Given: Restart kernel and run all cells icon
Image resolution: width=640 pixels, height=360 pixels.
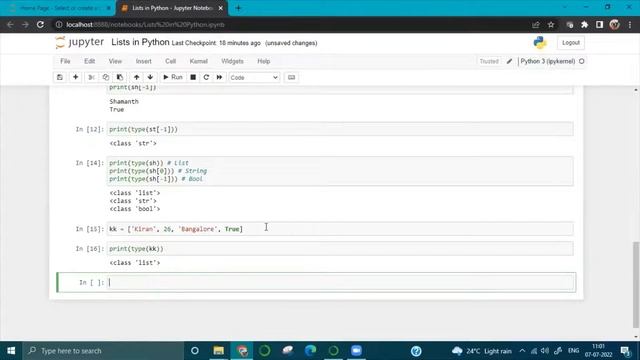Looking at the screenshot, I should 219,77.
